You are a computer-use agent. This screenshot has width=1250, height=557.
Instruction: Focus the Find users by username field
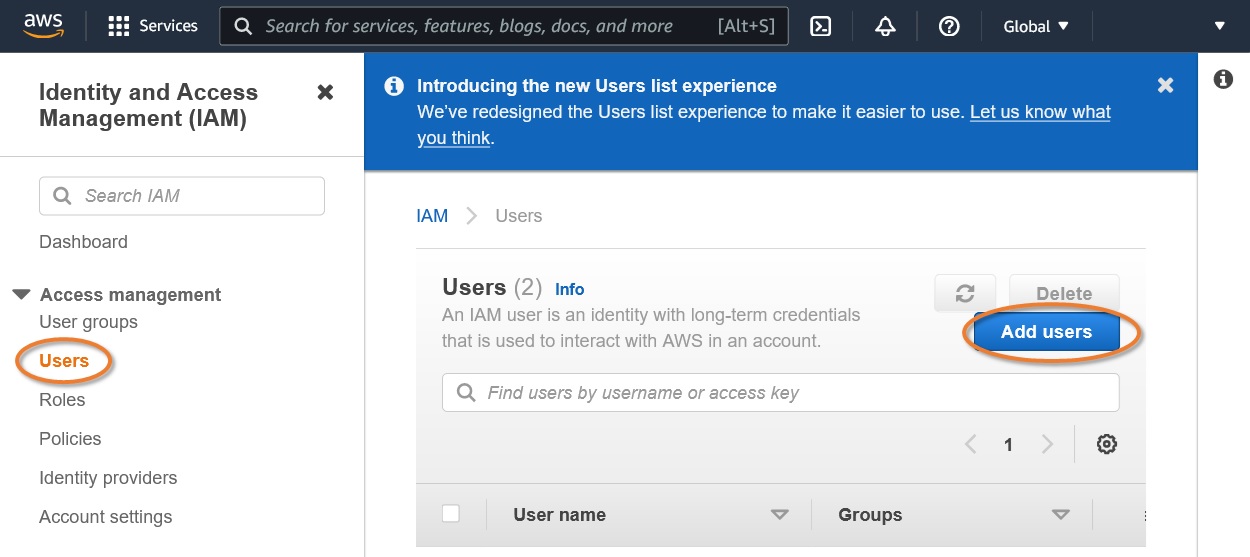(x=781, y=393)
